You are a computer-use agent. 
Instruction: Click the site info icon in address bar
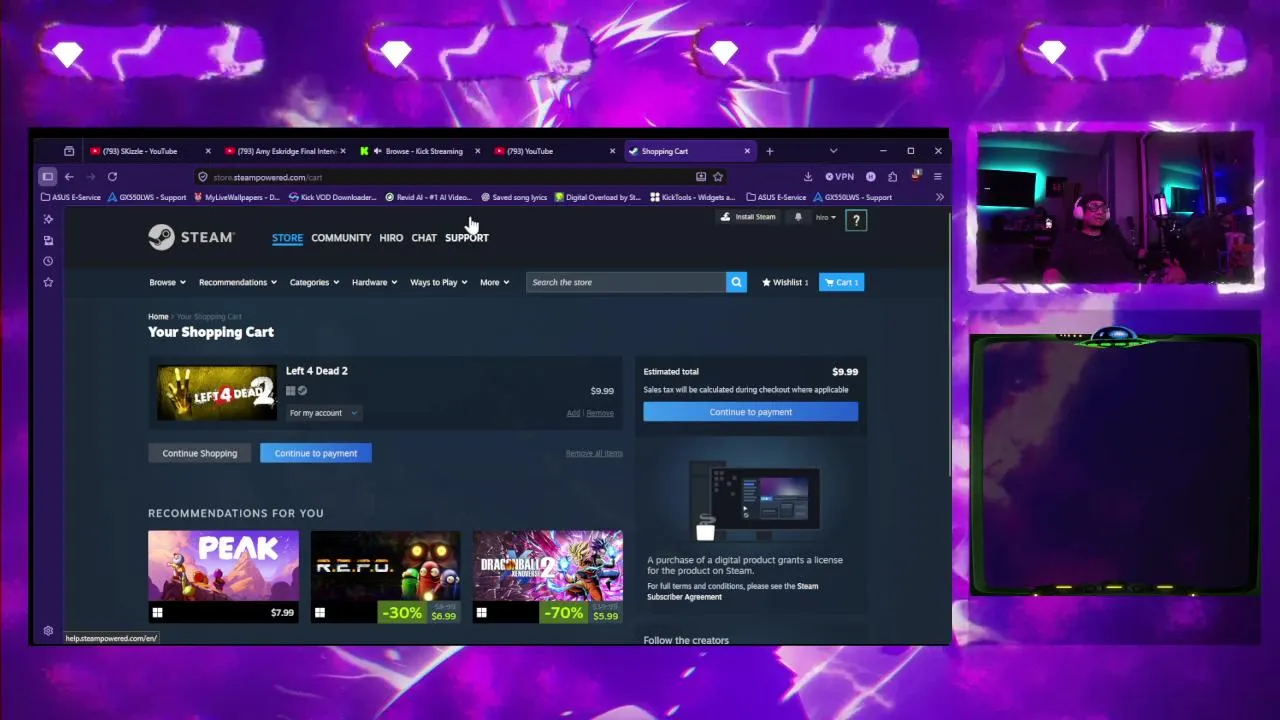202,177
